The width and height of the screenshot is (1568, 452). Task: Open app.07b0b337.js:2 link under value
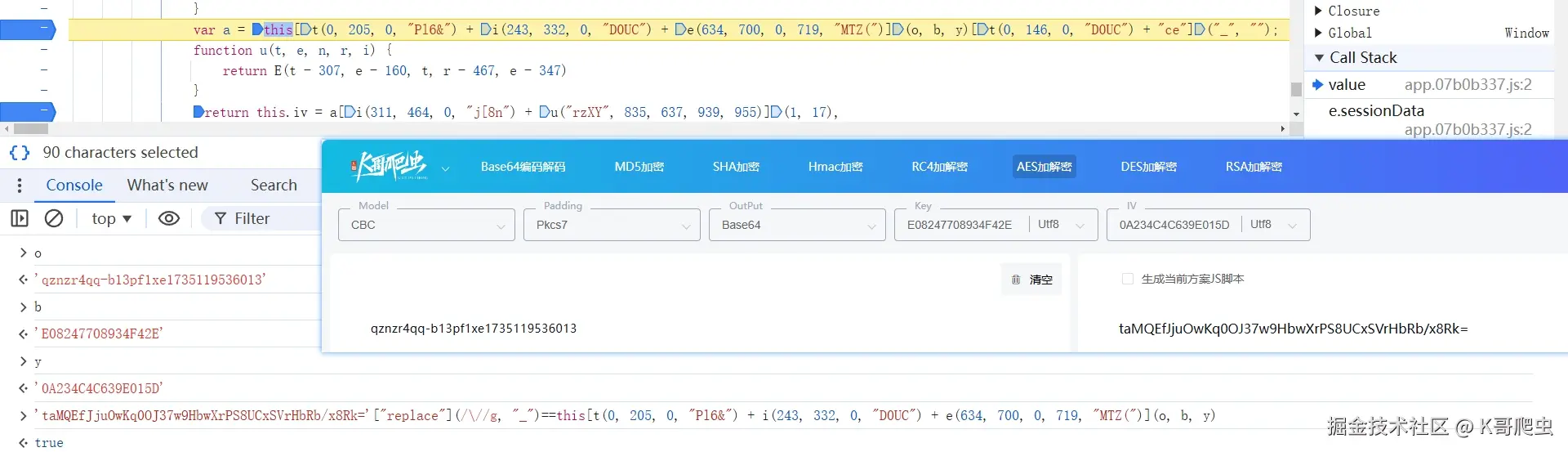(x=1468, y=85)
